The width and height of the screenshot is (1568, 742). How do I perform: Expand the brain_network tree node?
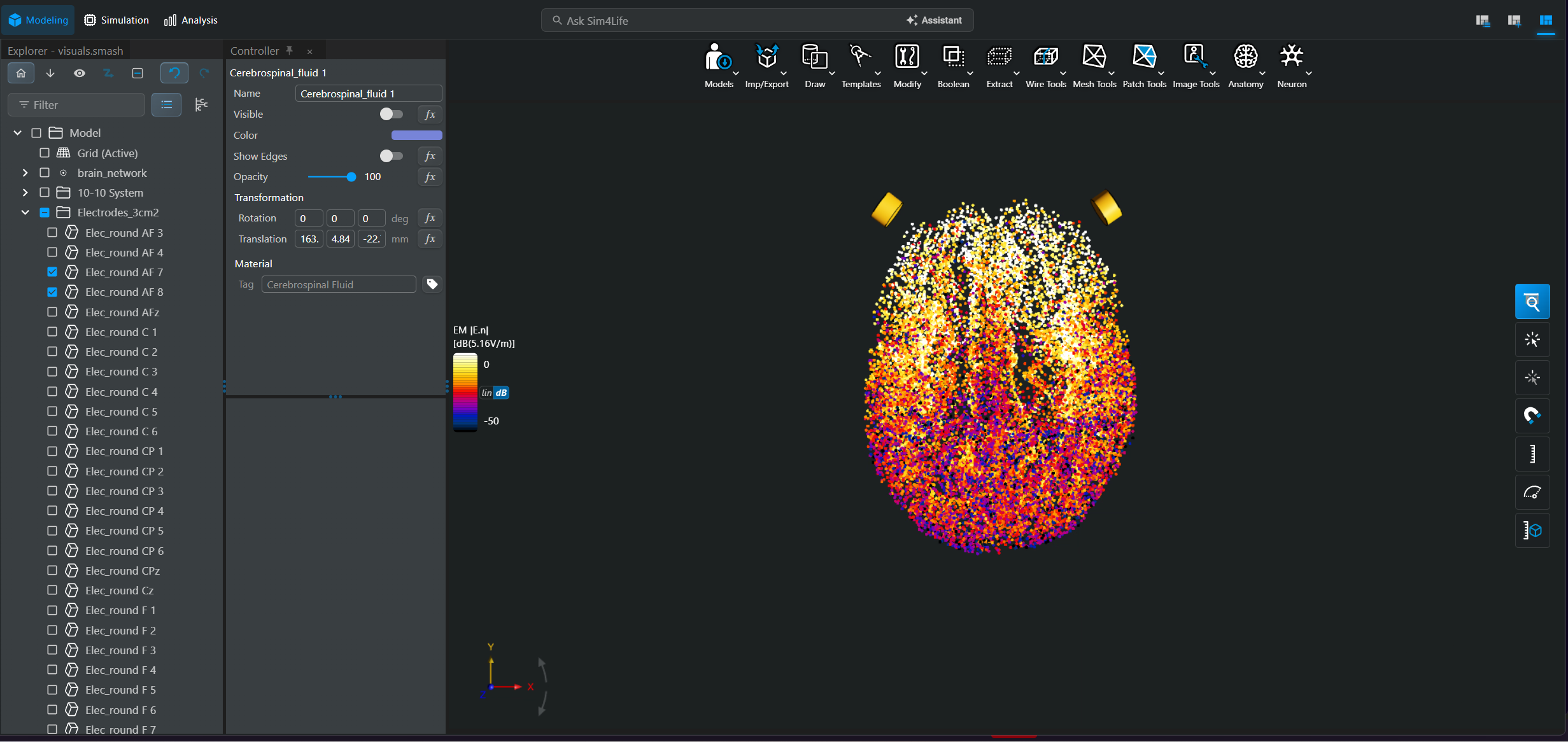[x=25, y=173]
